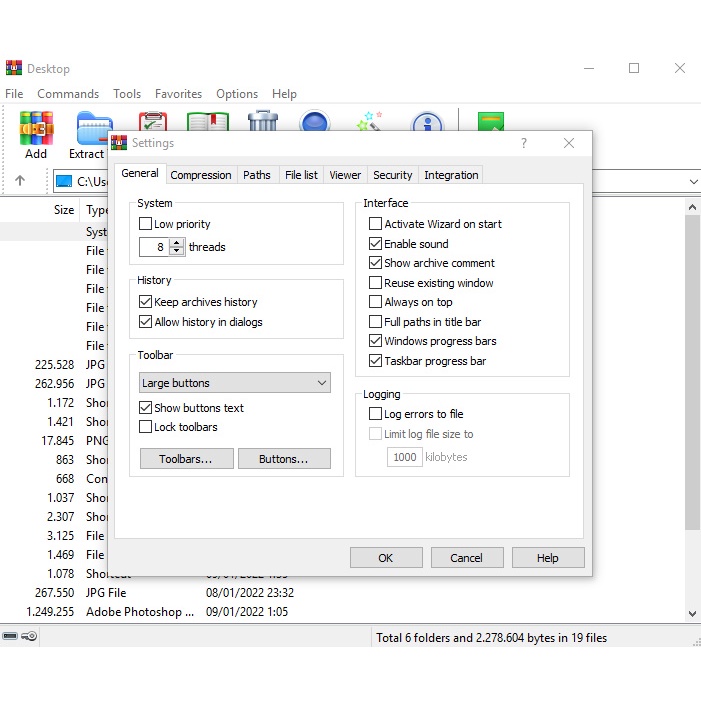
Task: Uncheck Keep archives history
Action: coord(146,302)
